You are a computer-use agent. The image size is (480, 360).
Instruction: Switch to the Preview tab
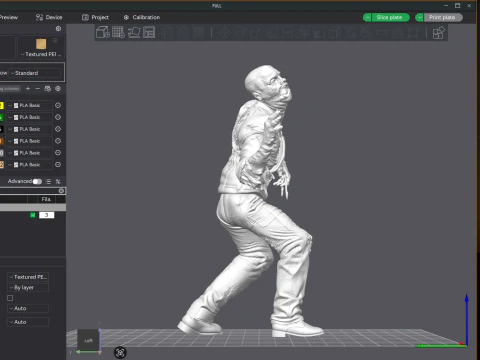8,17
